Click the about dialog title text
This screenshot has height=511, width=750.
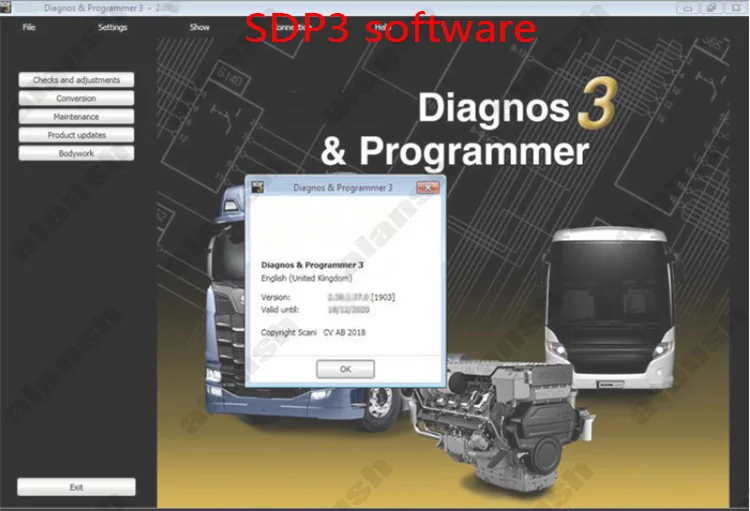pyautogui.click(x=342, y=188)
